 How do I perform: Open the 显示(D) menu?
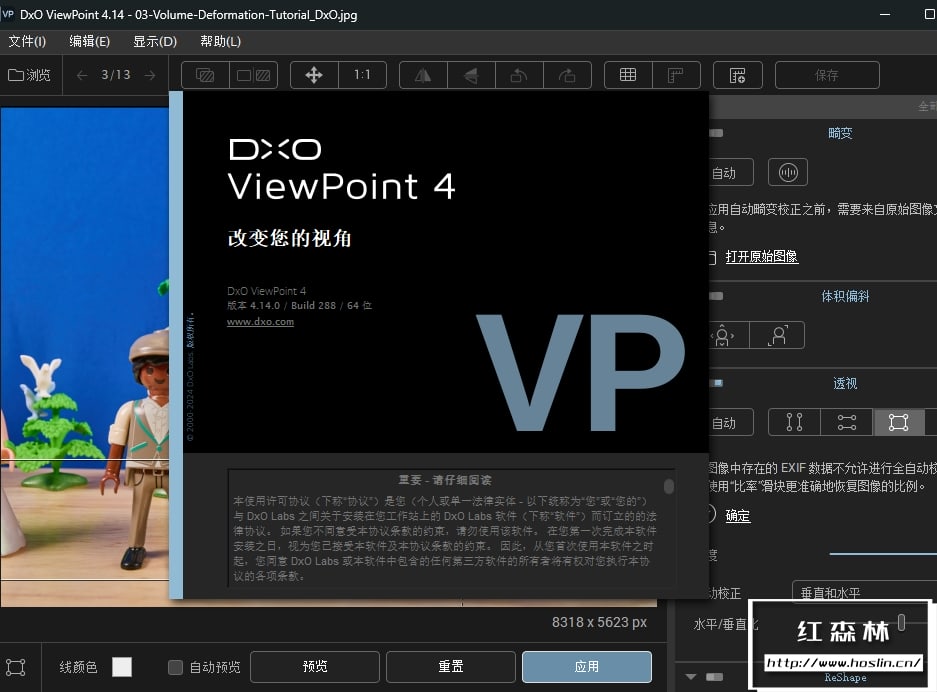155,41
